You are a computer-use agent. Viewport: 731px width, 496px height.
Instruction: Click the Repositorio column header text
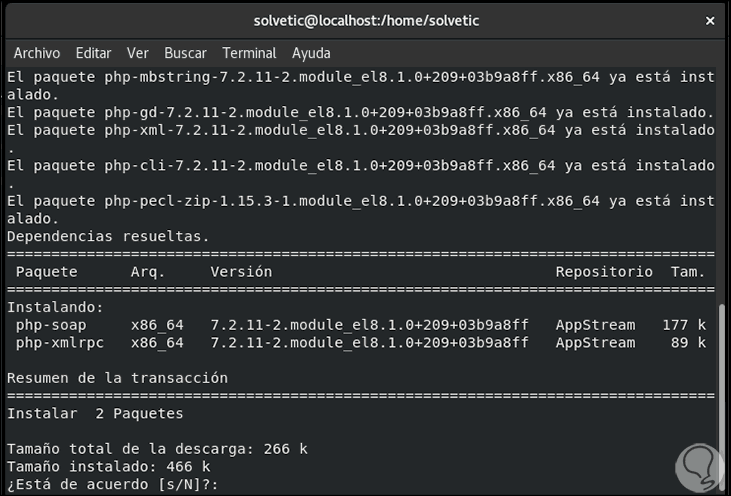(604, 272)
